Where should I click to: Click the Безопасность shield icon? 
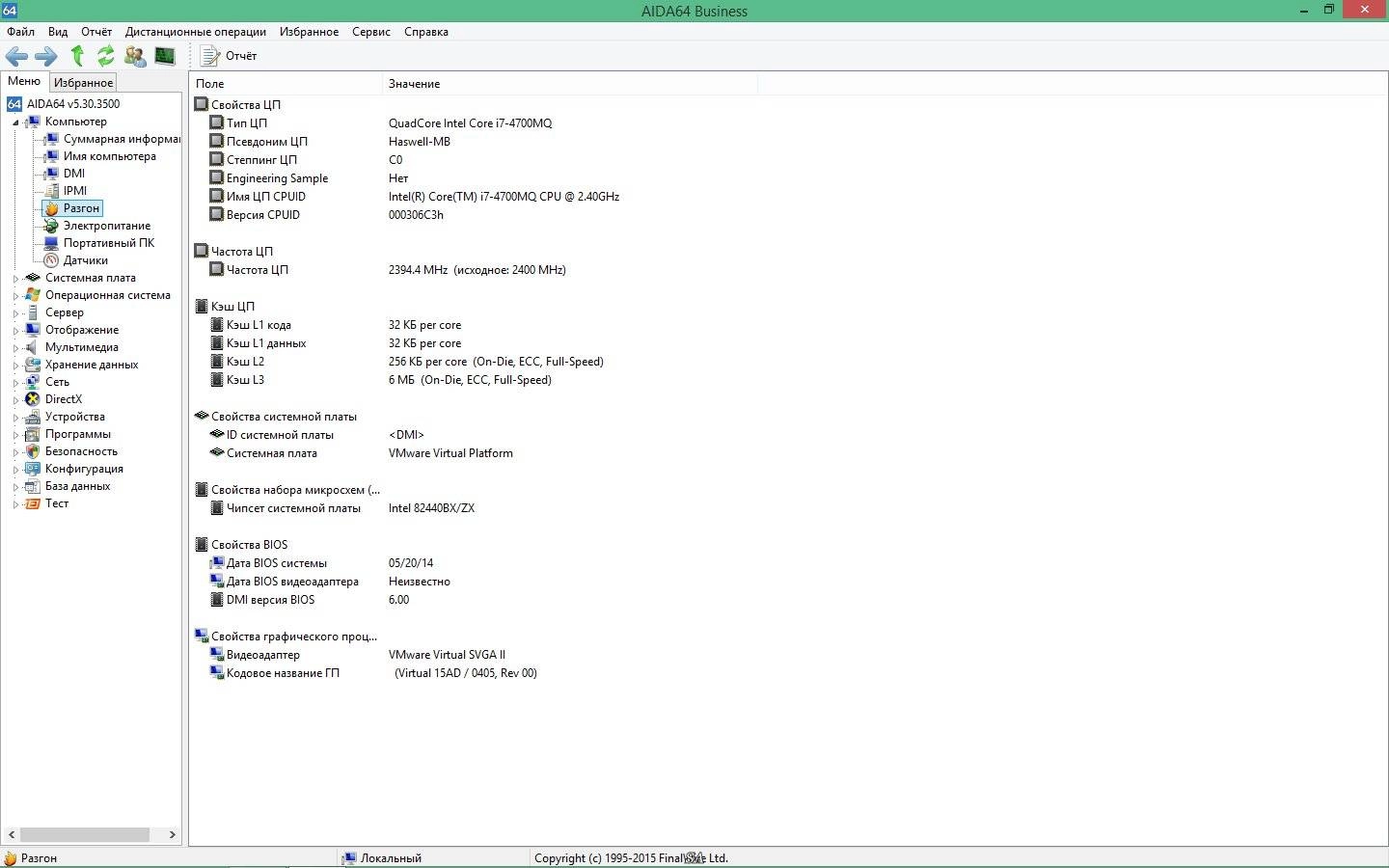point(33,451)
